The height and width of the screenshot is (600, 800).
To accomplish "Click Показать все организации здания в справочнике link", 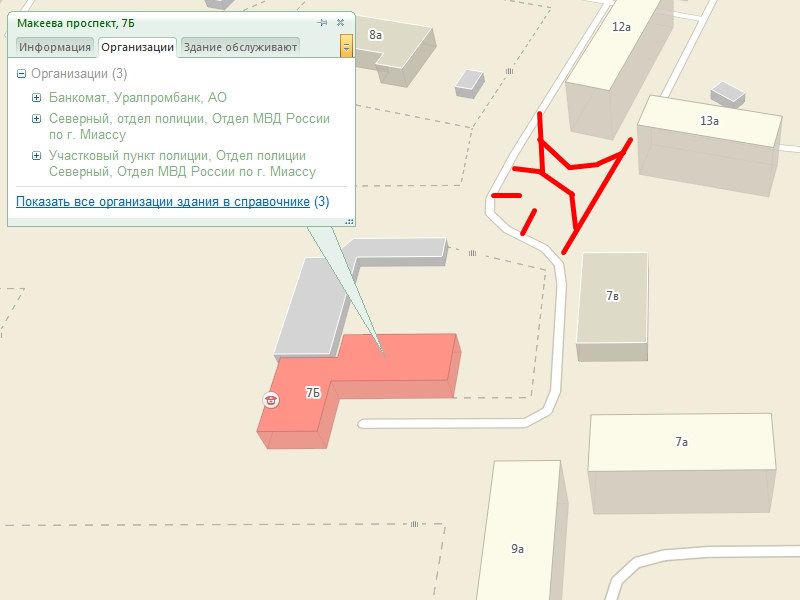I will (x=163, y=202).
